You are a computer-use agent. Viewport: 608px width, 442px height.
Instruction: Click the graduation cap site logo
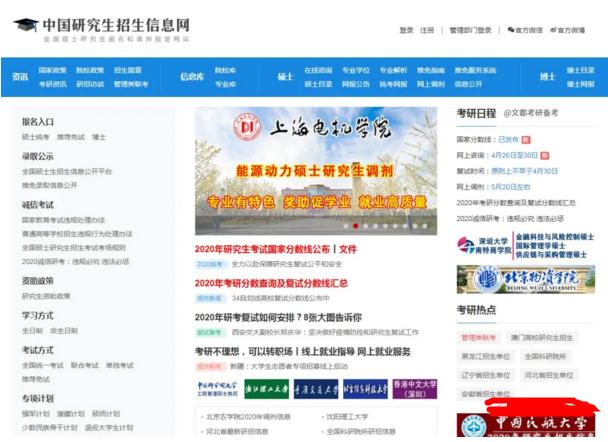pyautogui.click(x=26, y=25)
